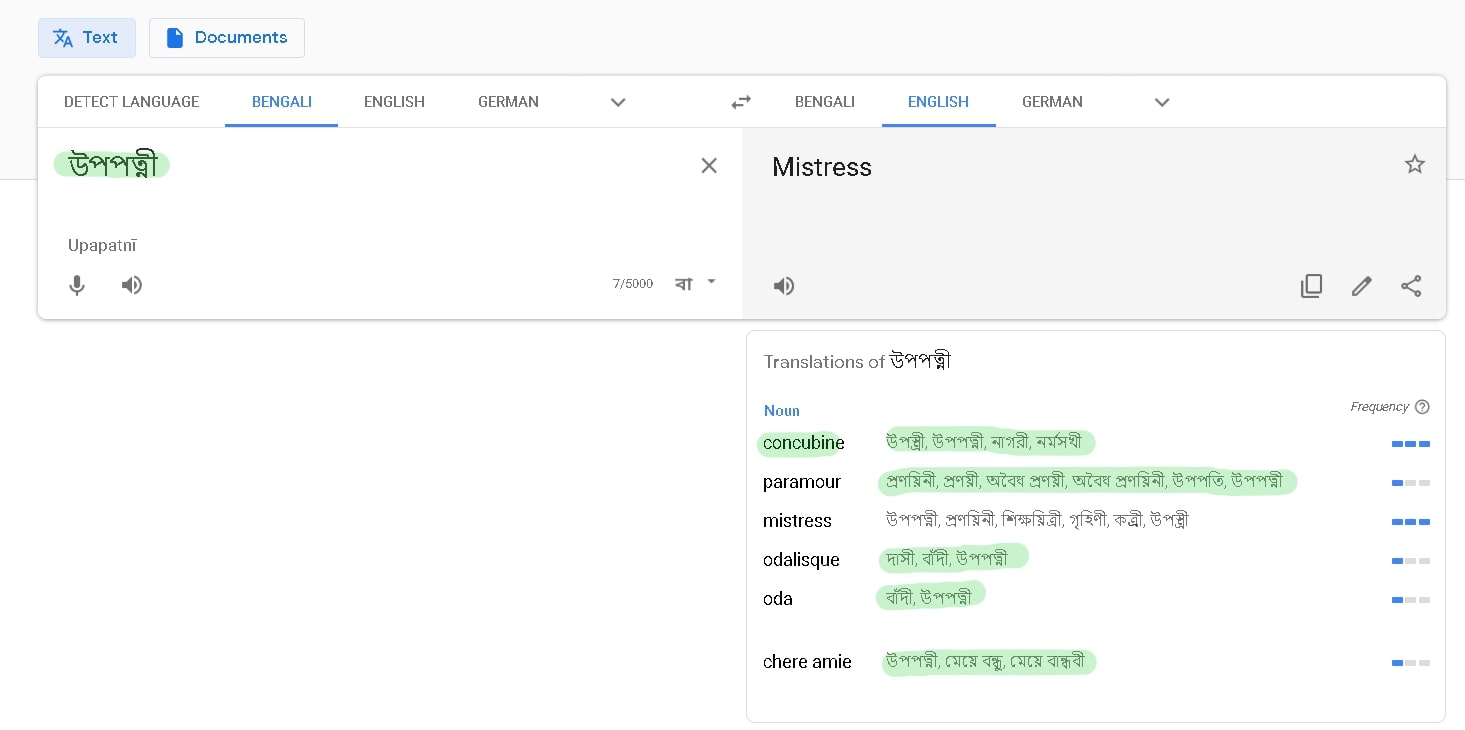
Task: Set target language to Bengali
Action: (824, 102)
